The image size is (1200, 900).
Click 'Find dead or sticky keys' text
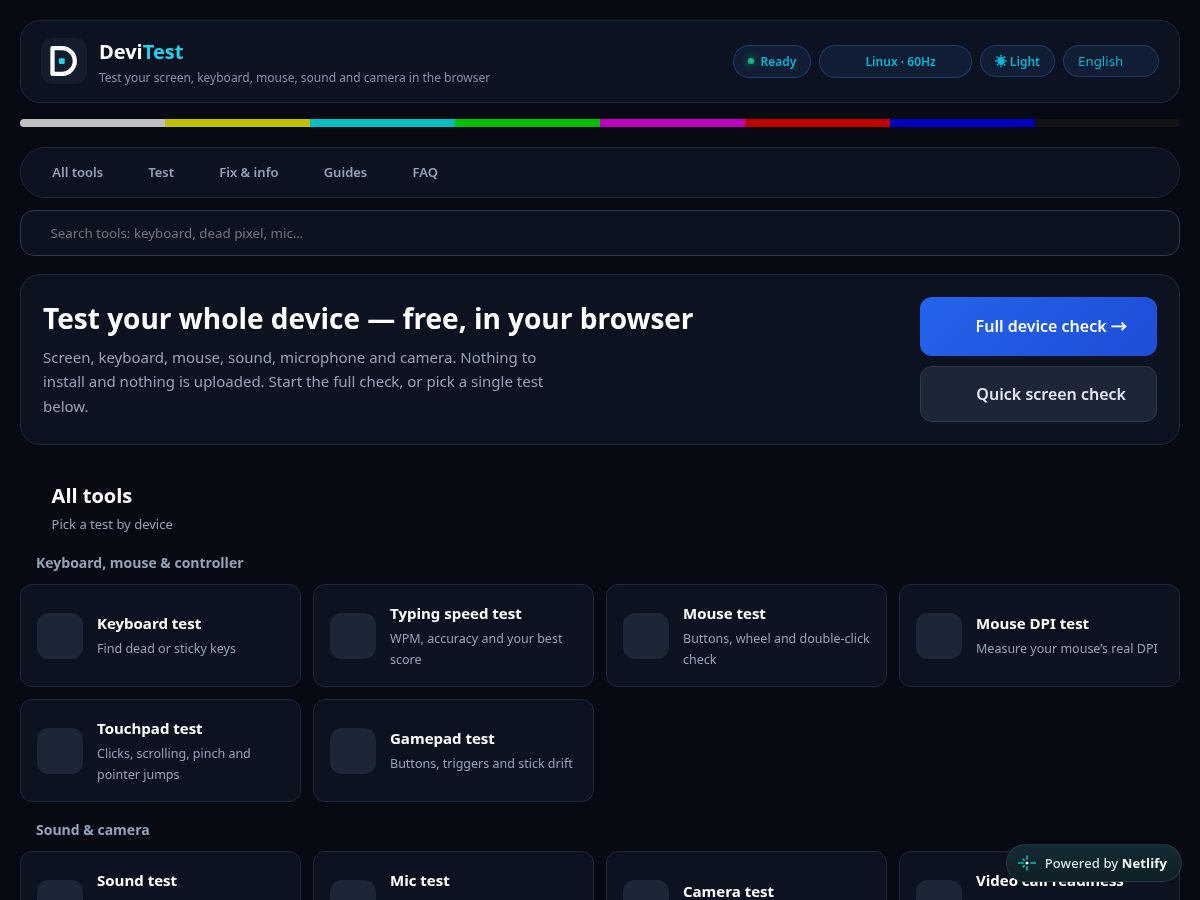[166, 648]
